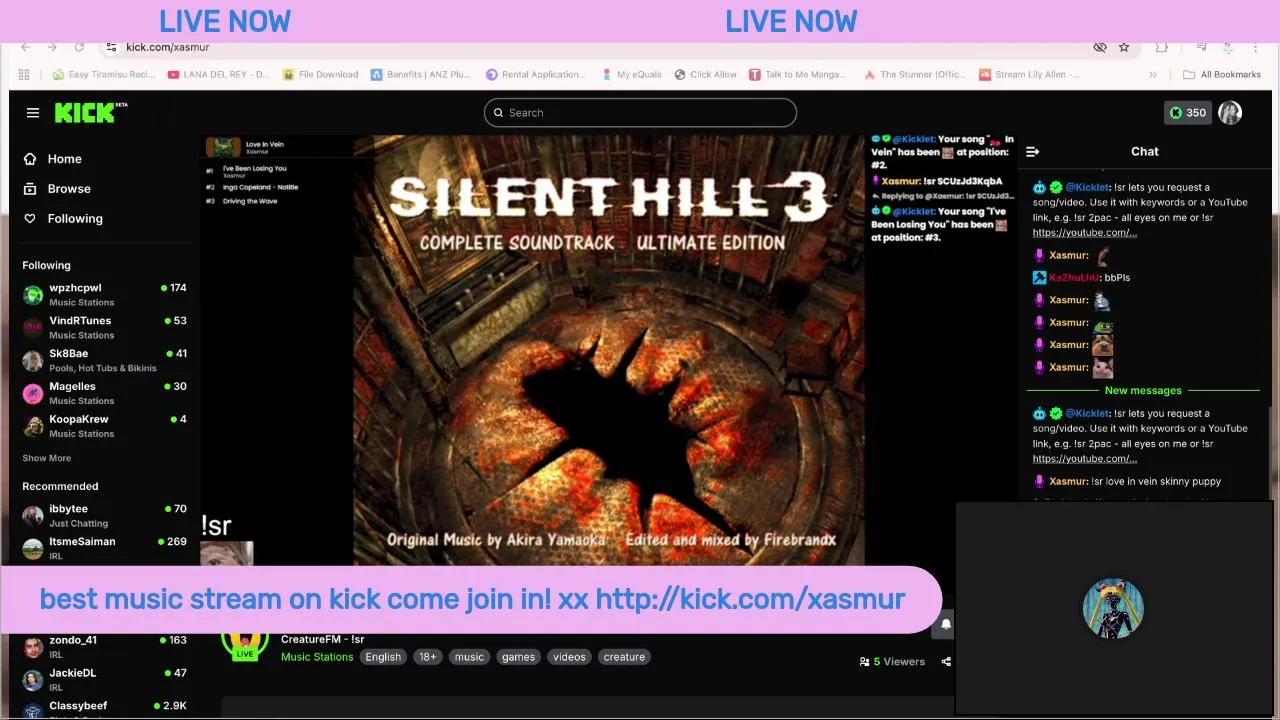Image resolution: width=1280 pixels, height=720 pixels.
Task: Open Magelles channel
Action: point(104,393)
